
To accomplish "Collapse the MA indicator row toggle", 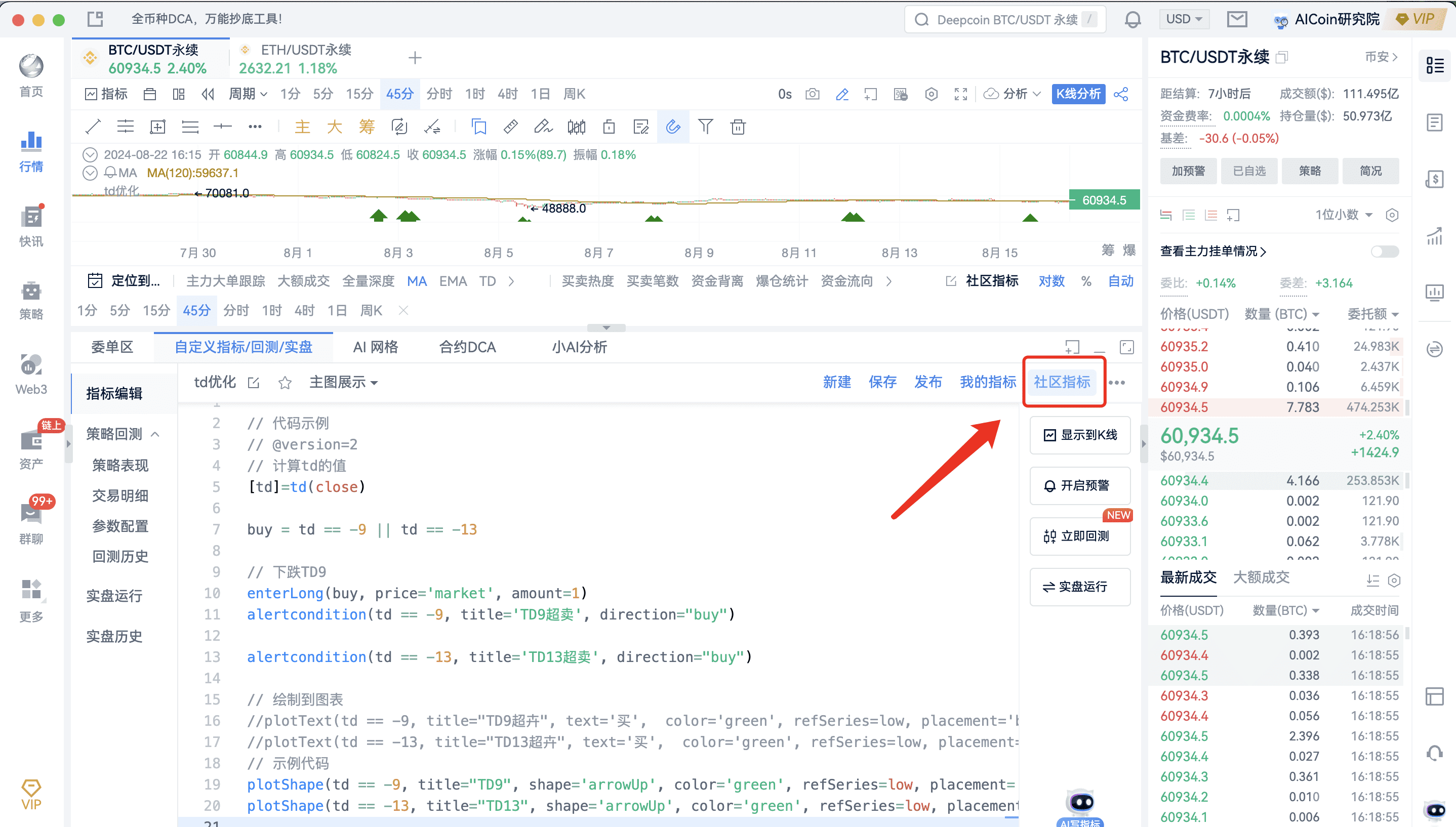I will click(90, 173).
